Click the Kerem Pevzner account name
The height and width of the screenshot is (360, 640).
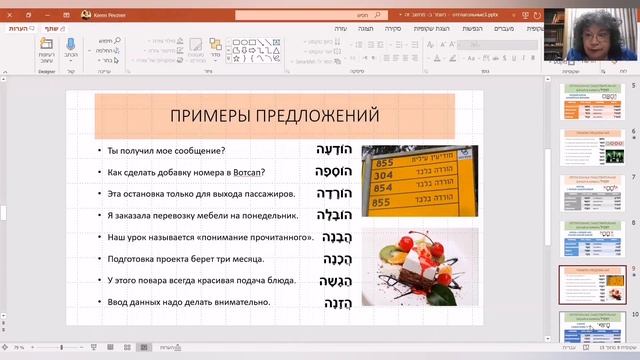tap(109, 15)
